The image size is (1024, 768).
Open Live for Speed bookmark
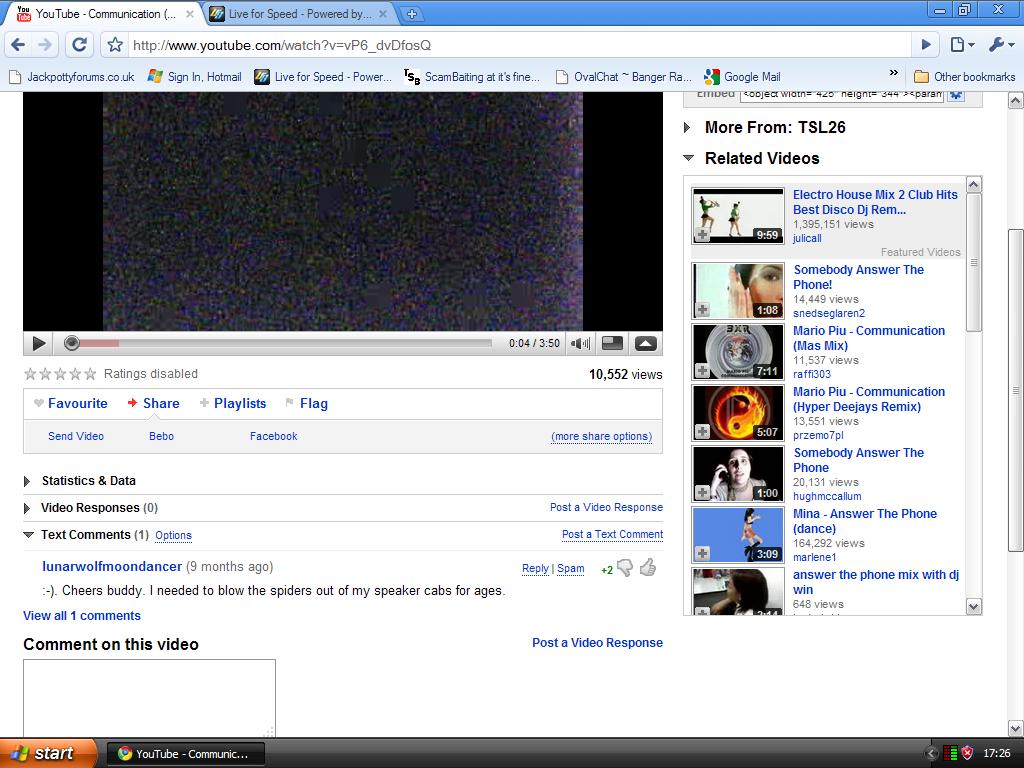pos(323,77)
